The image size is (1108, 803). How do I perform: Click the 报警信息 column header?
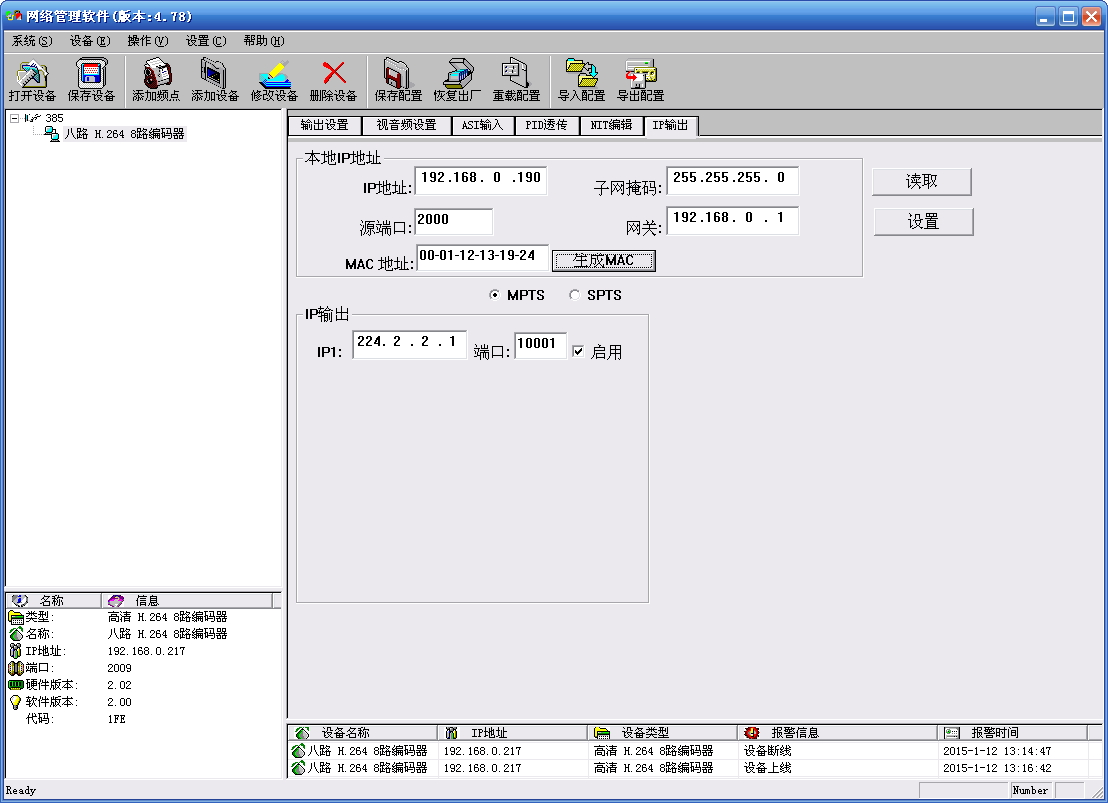795,733
